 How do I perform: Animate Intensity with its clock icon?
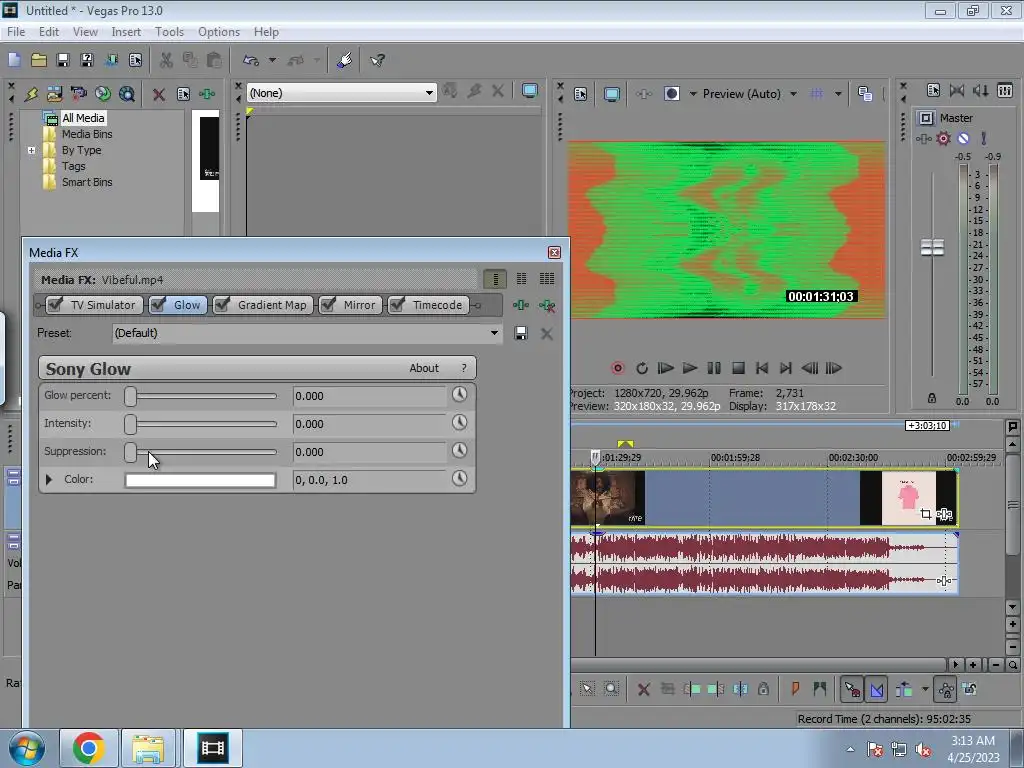tap(460, 423)
